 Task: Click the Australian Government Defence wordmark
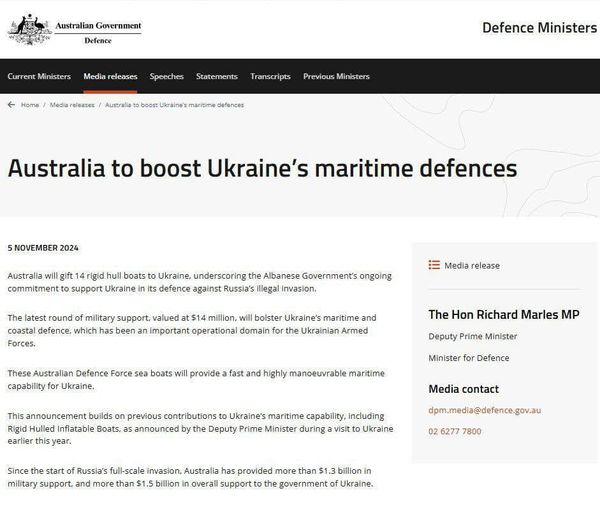pos(98,33)
